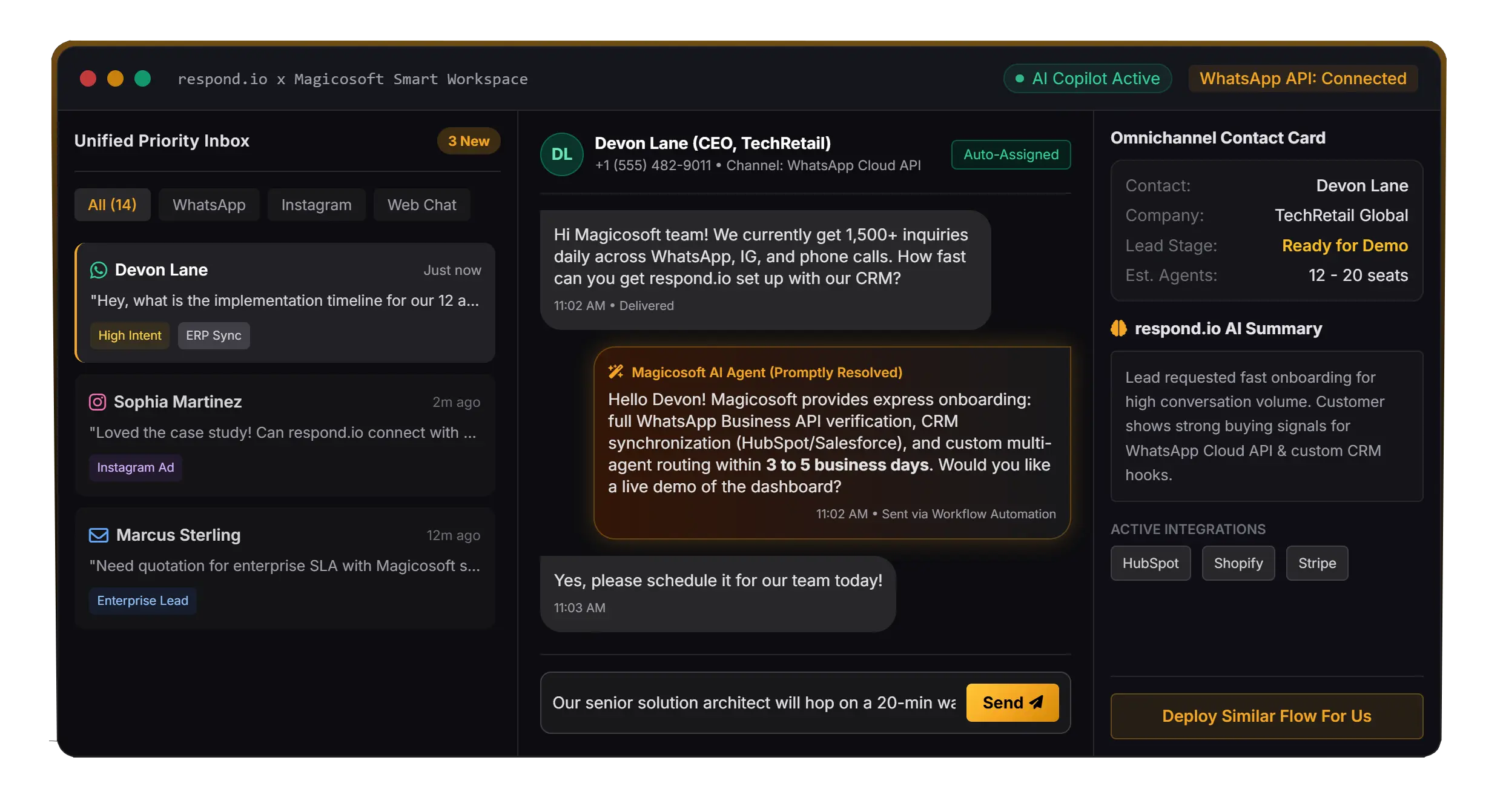Click 'Yes, please schedule it' message bubble

[718, 593]
